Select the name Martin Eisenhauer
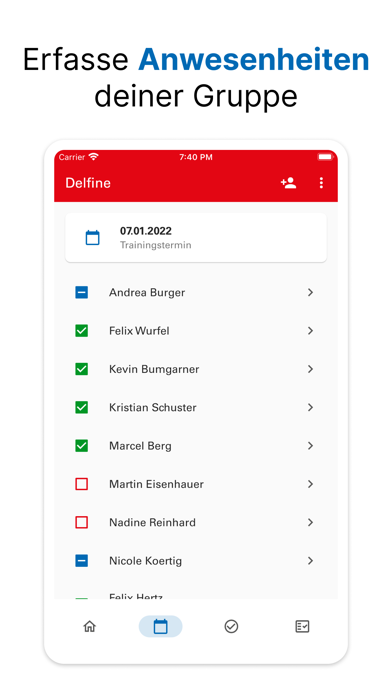 (x=156, y=484)
